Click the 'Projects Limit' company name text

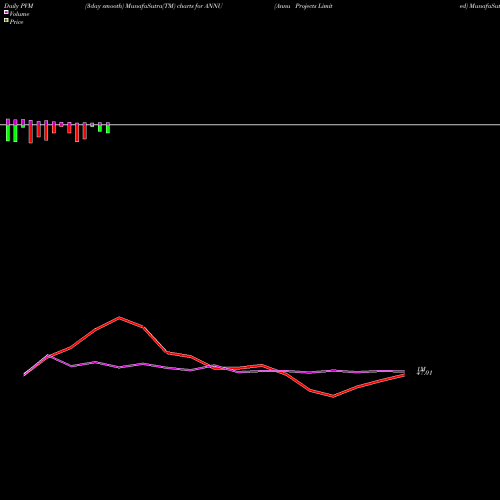click(314, 6)
